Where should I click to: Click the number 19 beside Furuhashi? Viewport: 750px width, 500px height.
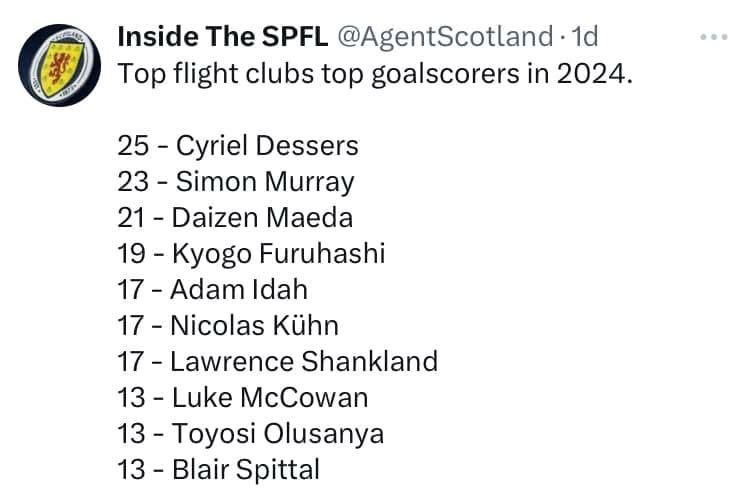tap(132, 254)
